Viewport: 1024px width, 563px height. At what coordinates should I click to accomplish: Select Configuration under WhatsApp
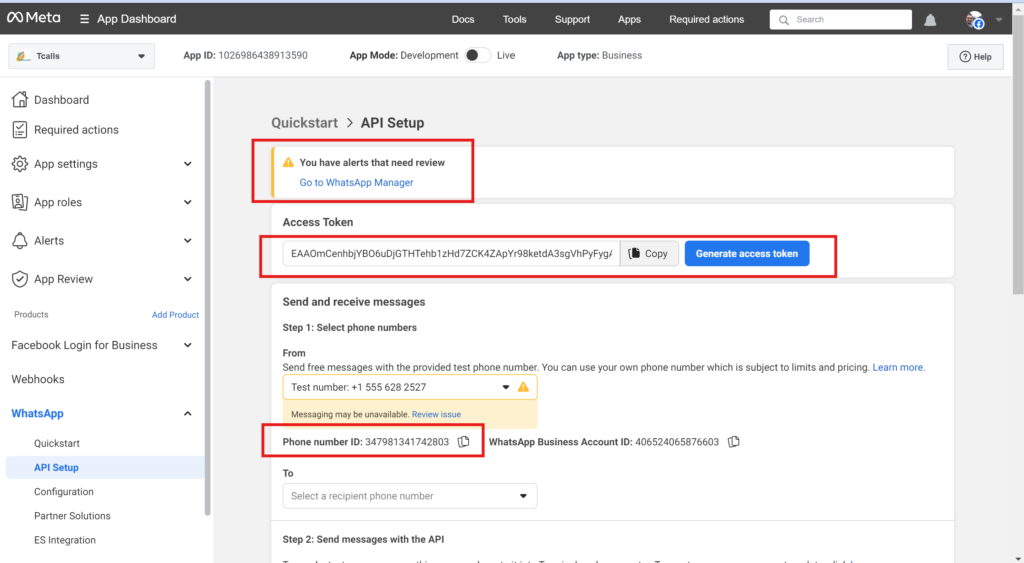click(63, 492)
